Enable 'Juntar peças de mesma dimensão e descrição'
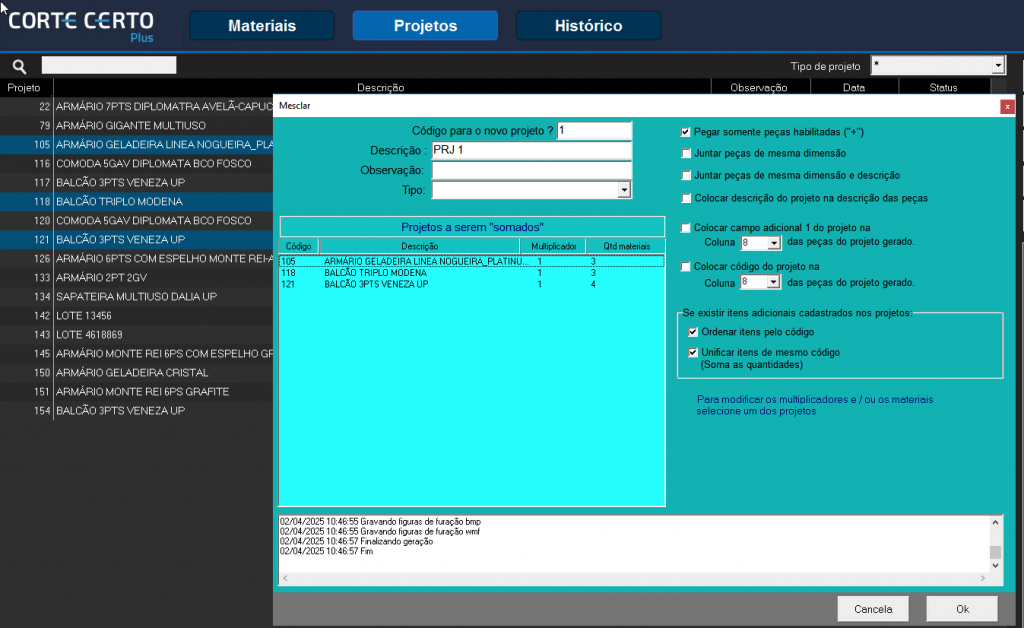This screenshot has width=1024, height=628. tap(686, 176)
